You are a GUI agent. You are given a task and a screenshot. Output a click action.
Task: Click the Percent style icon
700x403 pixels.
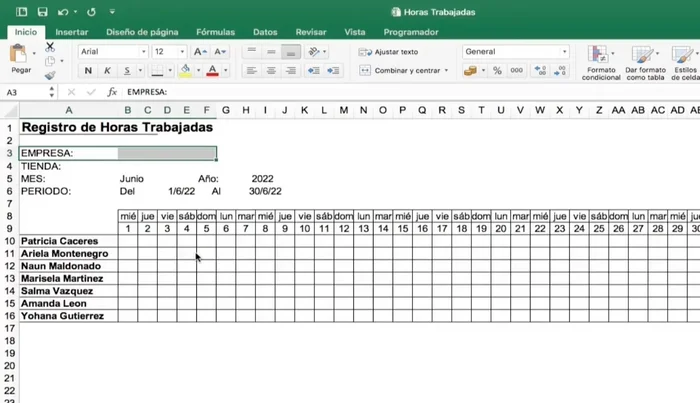point(497,71)
